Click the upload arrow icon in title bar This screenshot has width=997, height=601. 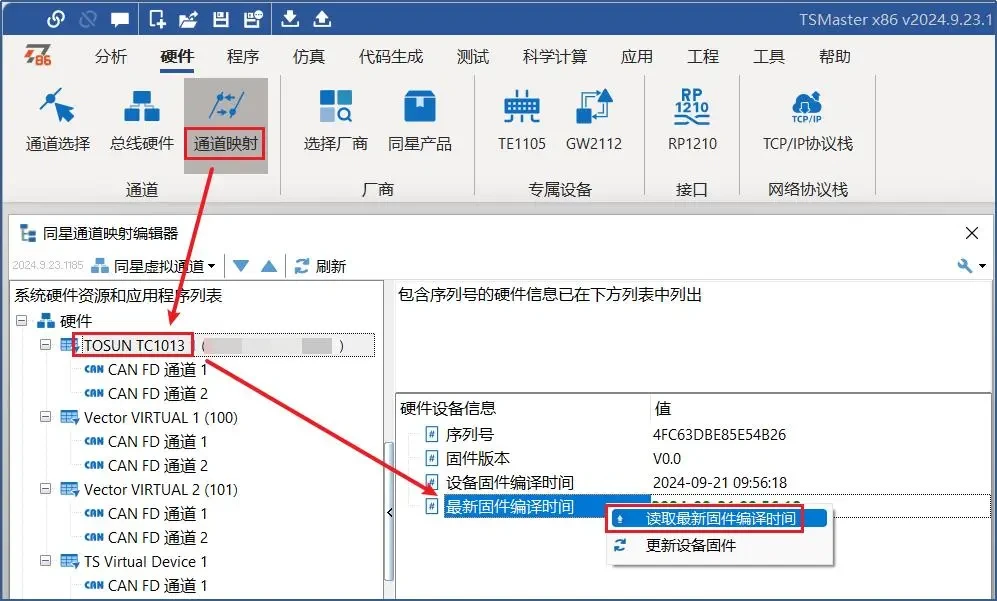pos(322,19)
